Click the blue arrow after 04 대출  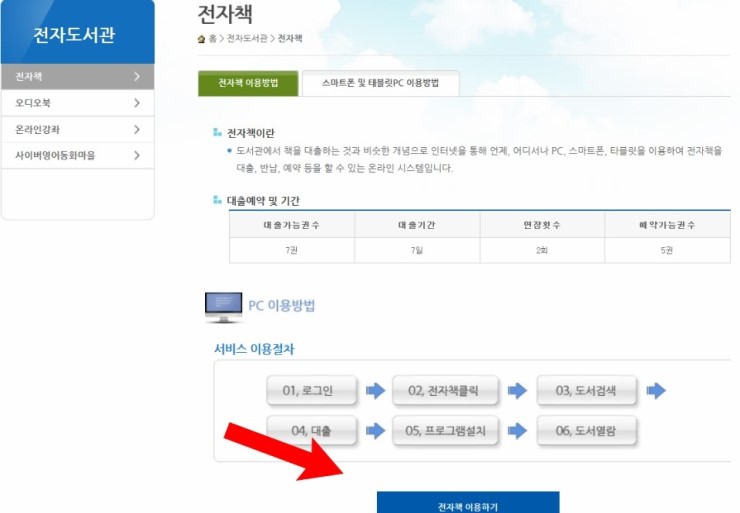[x=375, y=431]
